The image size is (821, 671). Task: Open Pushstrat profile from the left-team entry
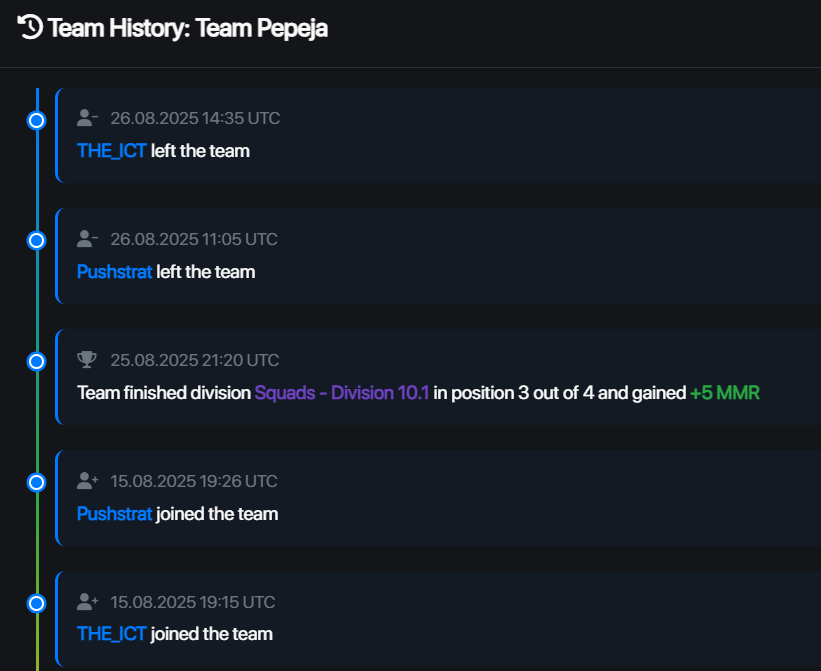pyautogui.click(x=114, y=272)
